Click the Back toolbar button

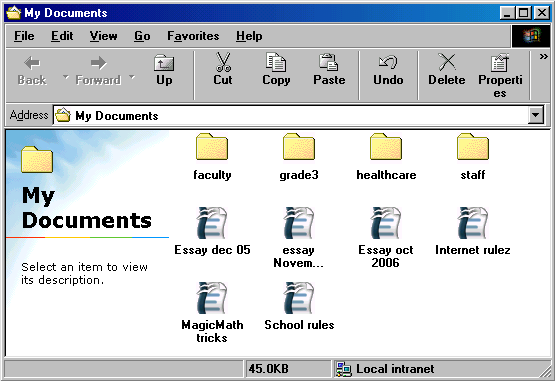click(x=32, y=72)
